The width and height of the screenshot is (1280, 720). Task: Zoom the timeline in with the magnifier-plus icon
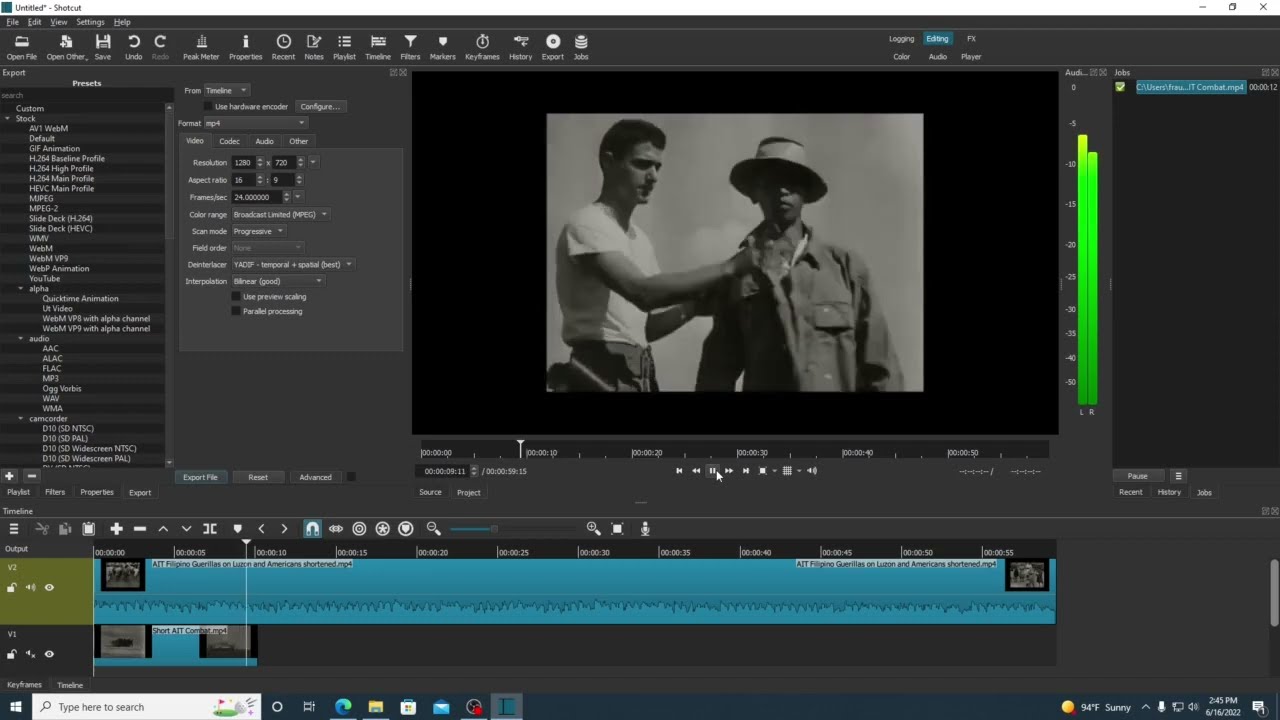[x=593, y=528]
